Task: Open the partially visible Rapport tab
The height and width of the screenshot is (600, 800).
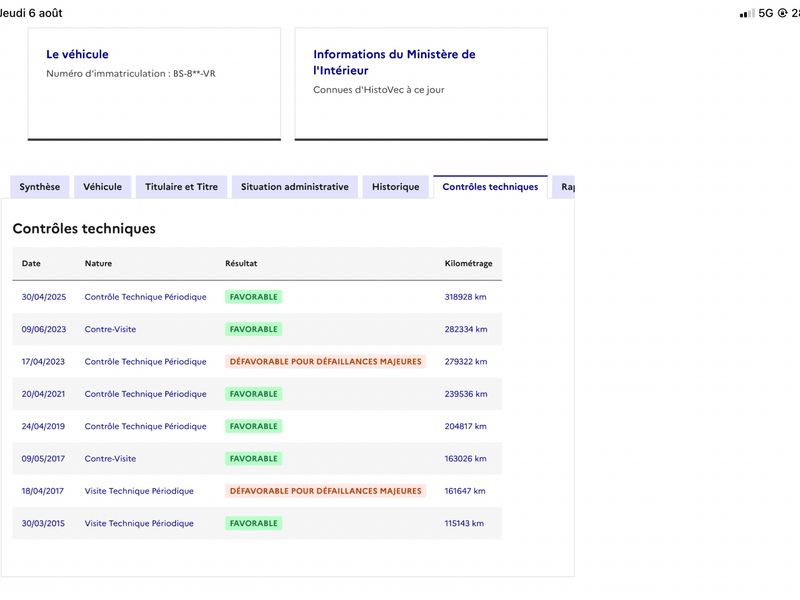Action: [x=564, y=187]
